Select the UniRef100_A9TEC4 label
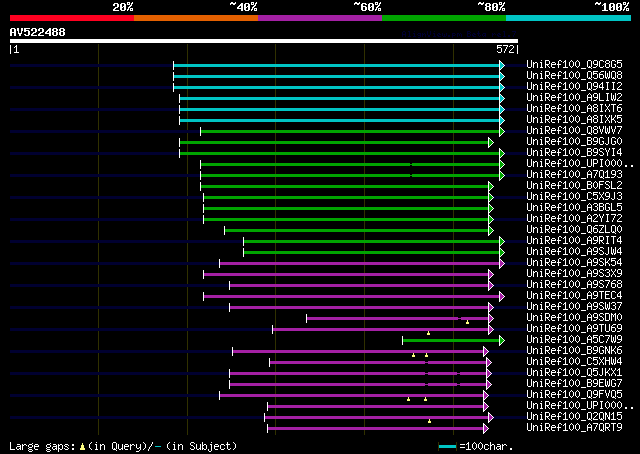Screen dimensions: 640x454 (574, 296)
